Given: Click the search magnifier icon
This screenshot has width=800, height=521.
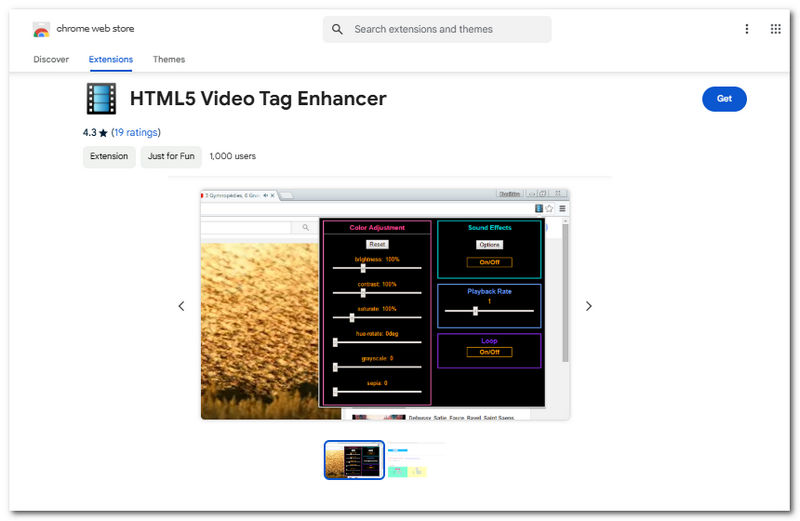Looking at the screenshot, I should click(x=338, y=29).
